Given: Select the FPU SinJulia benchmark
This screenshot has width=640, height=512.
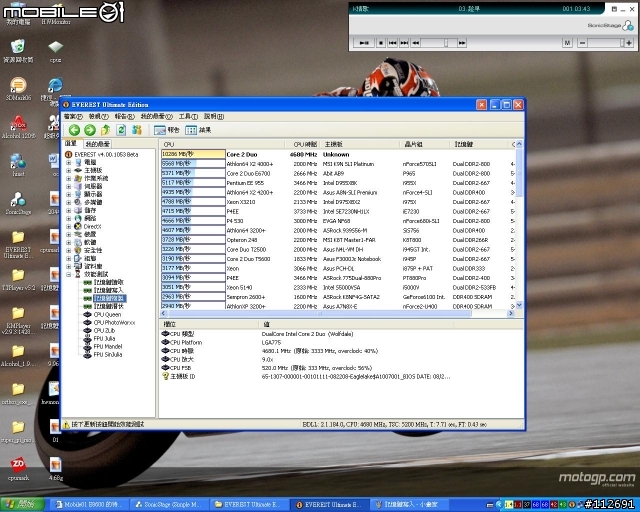Looking at the screenshot, I should pyautogui.click(x=108, y=354).
